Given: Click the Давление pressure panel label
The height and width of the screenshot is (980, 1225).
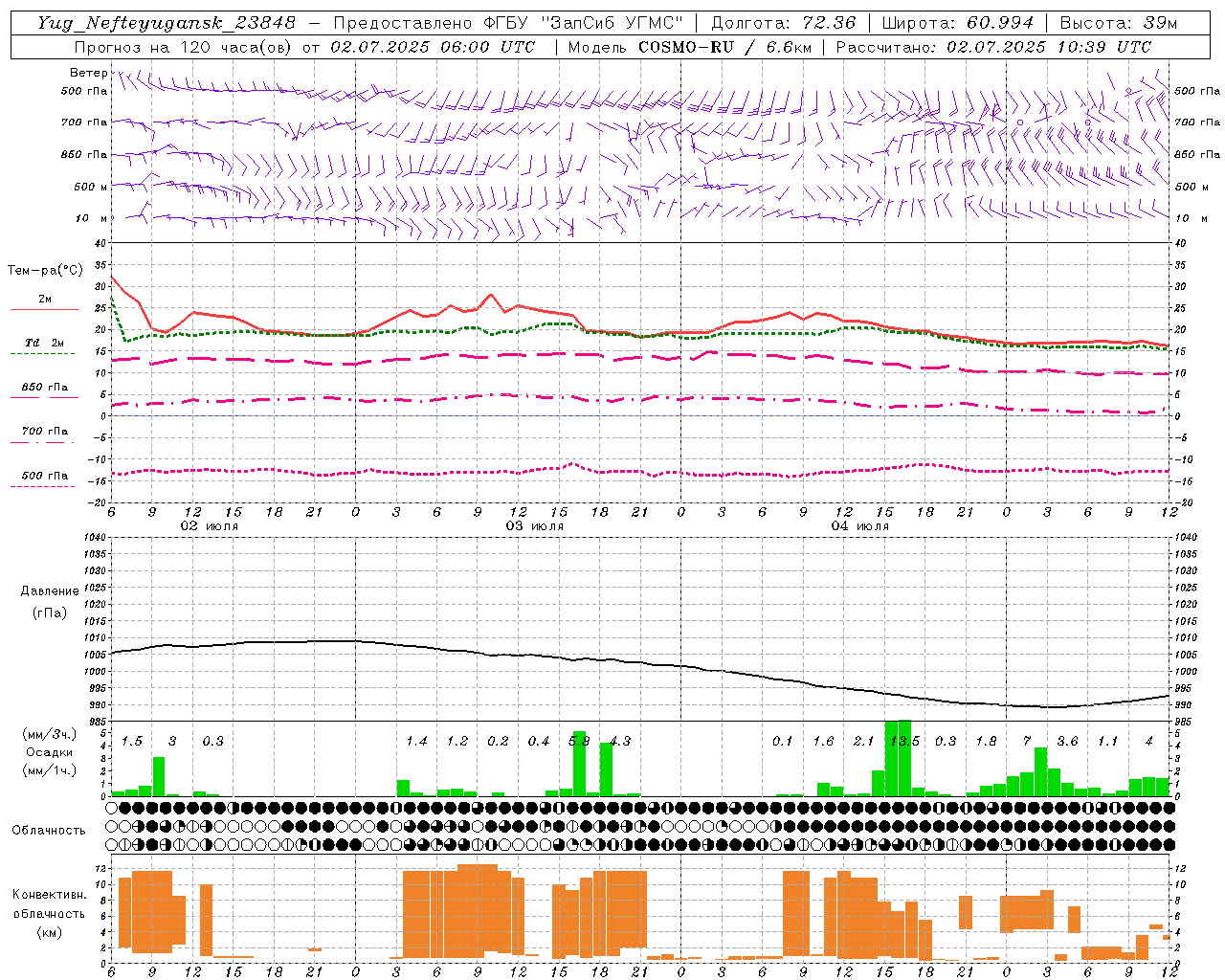Looking at the screenshot, I should [x=50, y=591].
